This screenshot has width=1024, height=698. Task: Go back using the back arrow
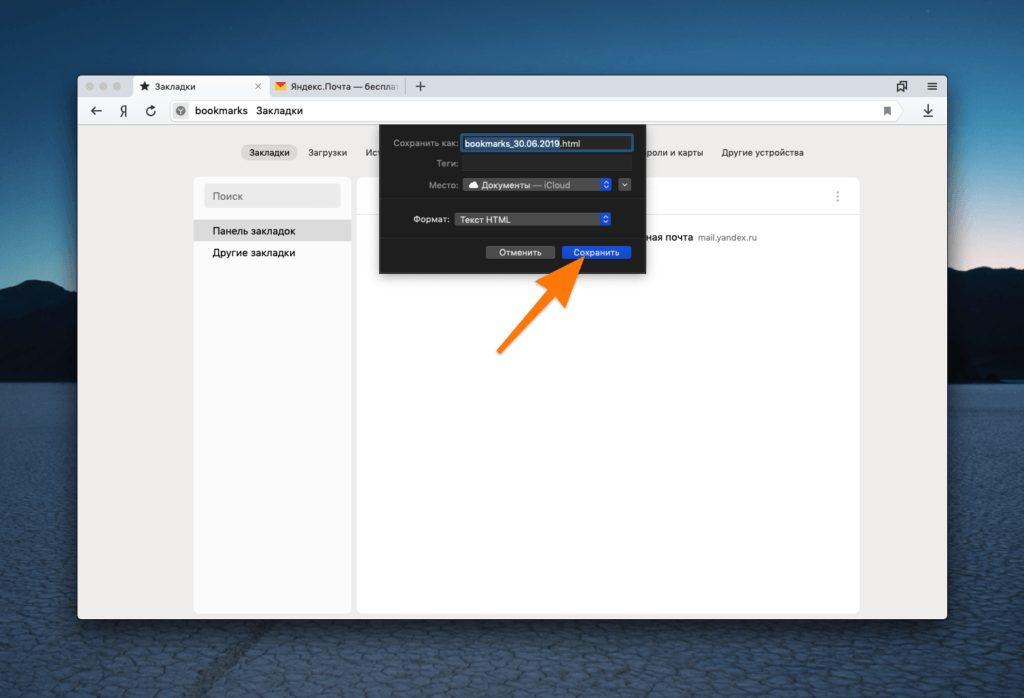(x=96, y=111)
